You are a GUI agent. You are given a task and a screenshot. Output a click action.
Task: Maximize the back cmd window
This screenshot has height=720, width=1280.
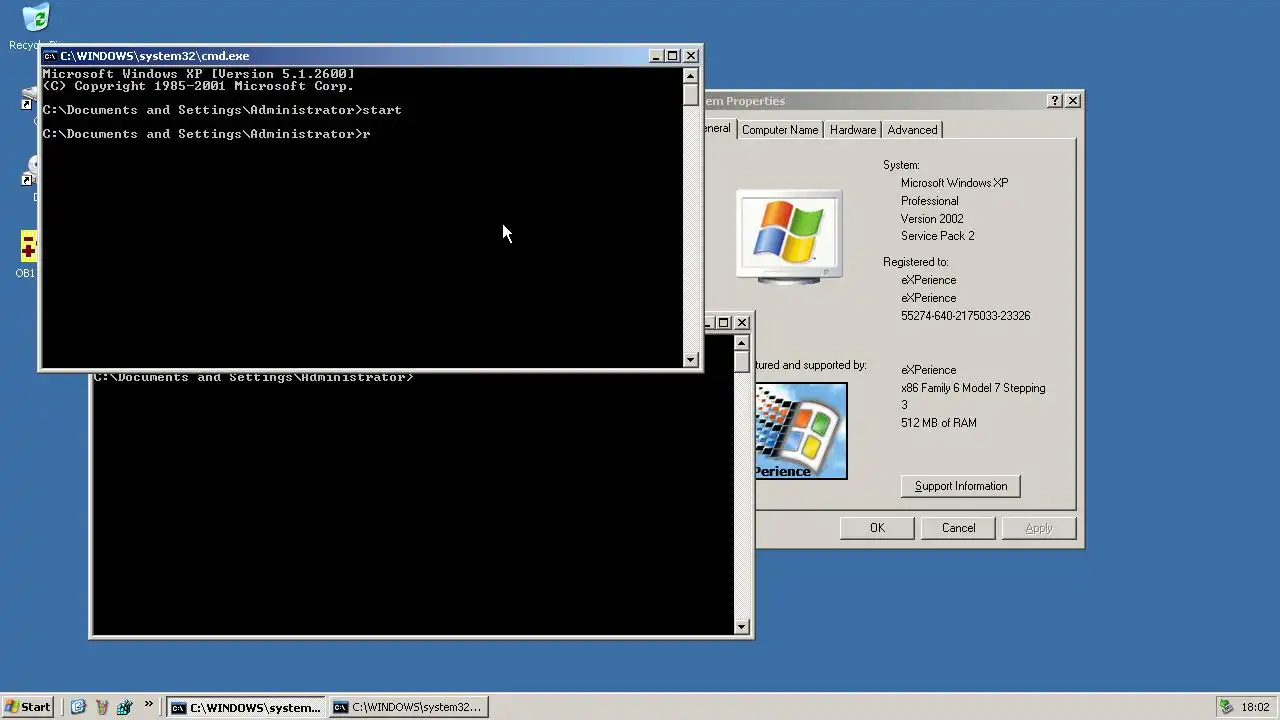pyautogui.click(x=723, y=323)
